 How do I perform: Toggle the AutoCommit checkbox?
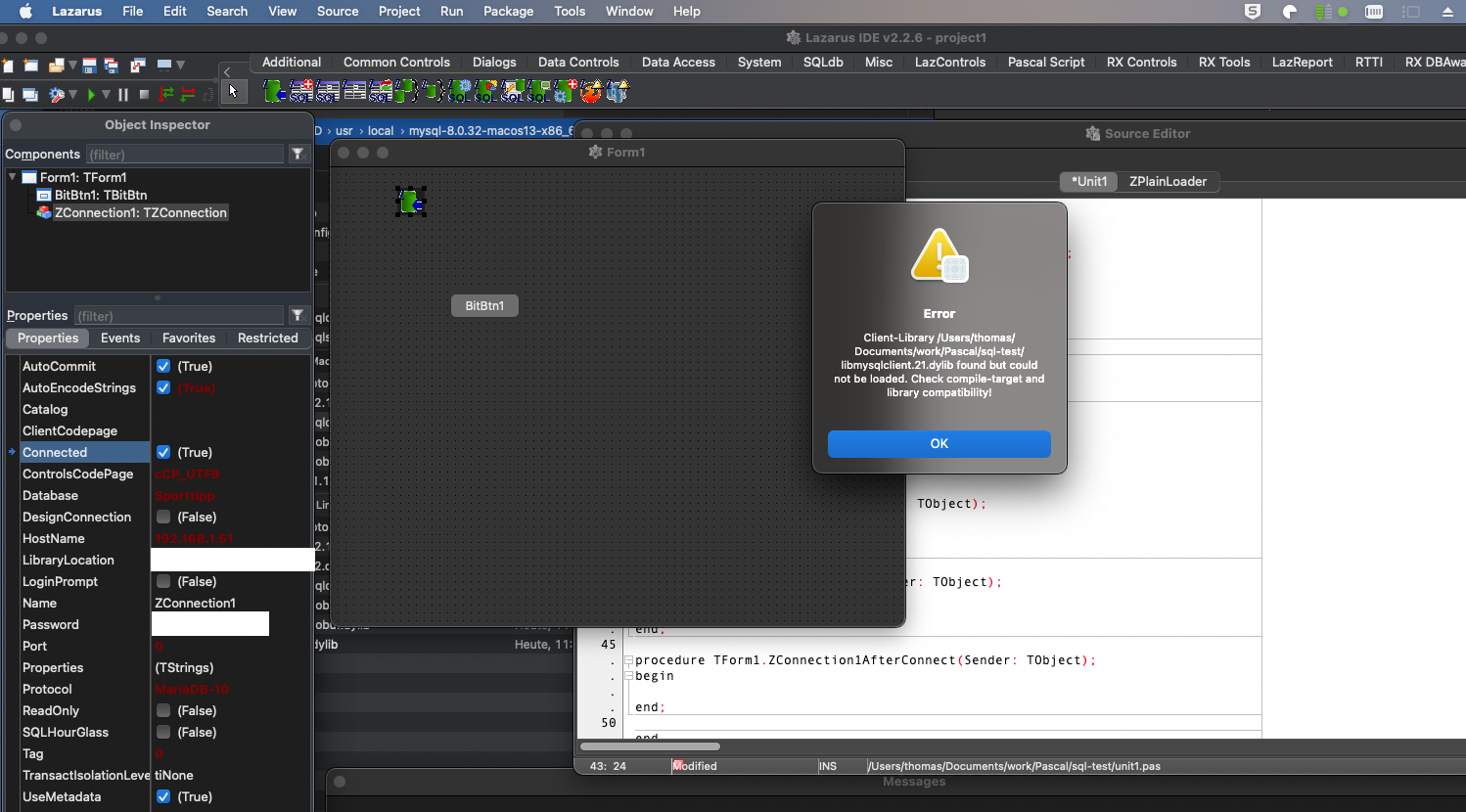click(163, 366)
